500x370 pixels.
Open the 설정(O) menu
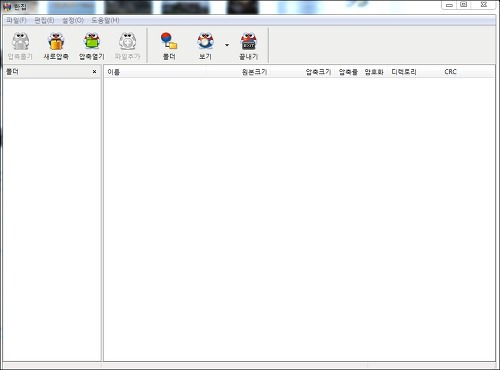pyautogui.click(x=73, y=20)
